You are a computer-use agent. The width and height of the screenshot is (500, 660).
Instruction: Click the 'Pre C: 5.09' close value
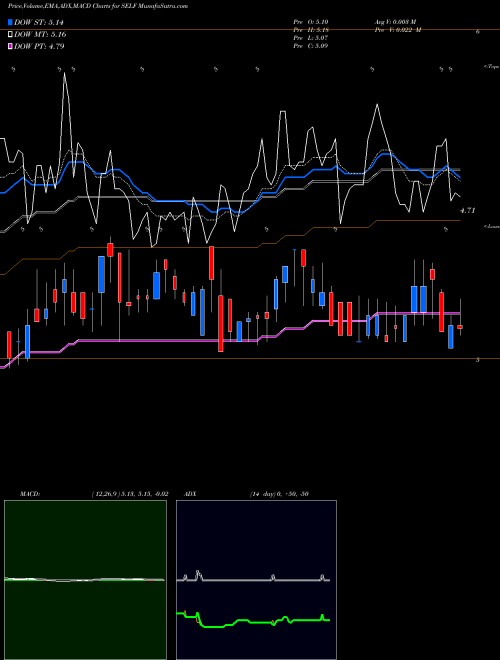point(311,45)
